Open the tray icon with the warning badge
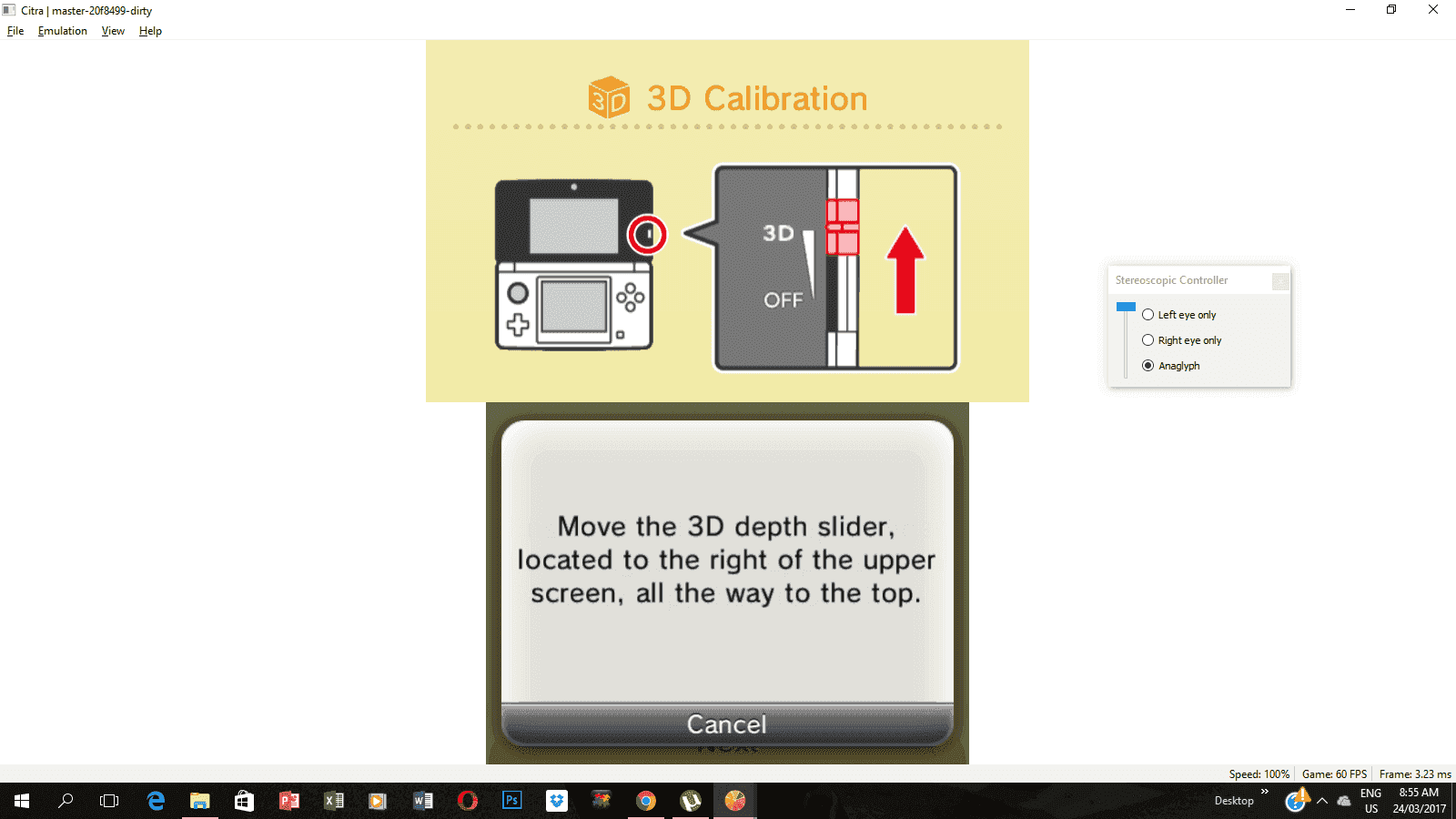Image resolution: width=1456 pixels, height=819 pixels. tap(1297, 800)
